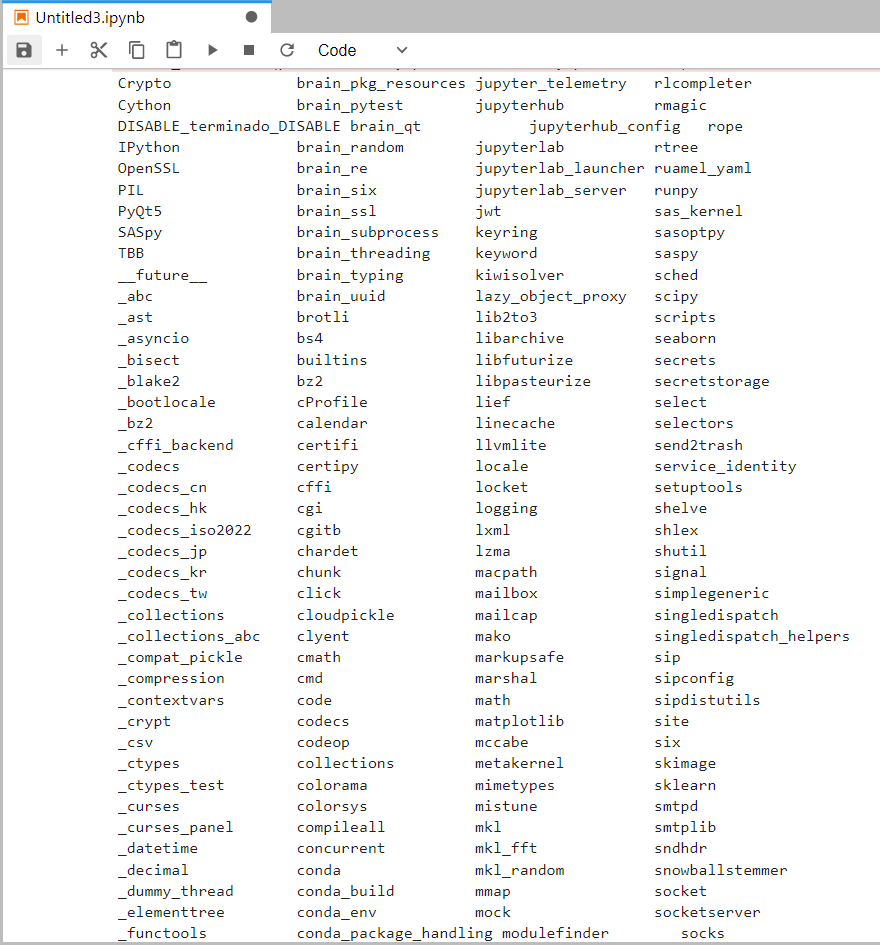The width and height of the screenshot is (880, 945).
Task: Click the module name scipy in output
Action: (675, 295)
